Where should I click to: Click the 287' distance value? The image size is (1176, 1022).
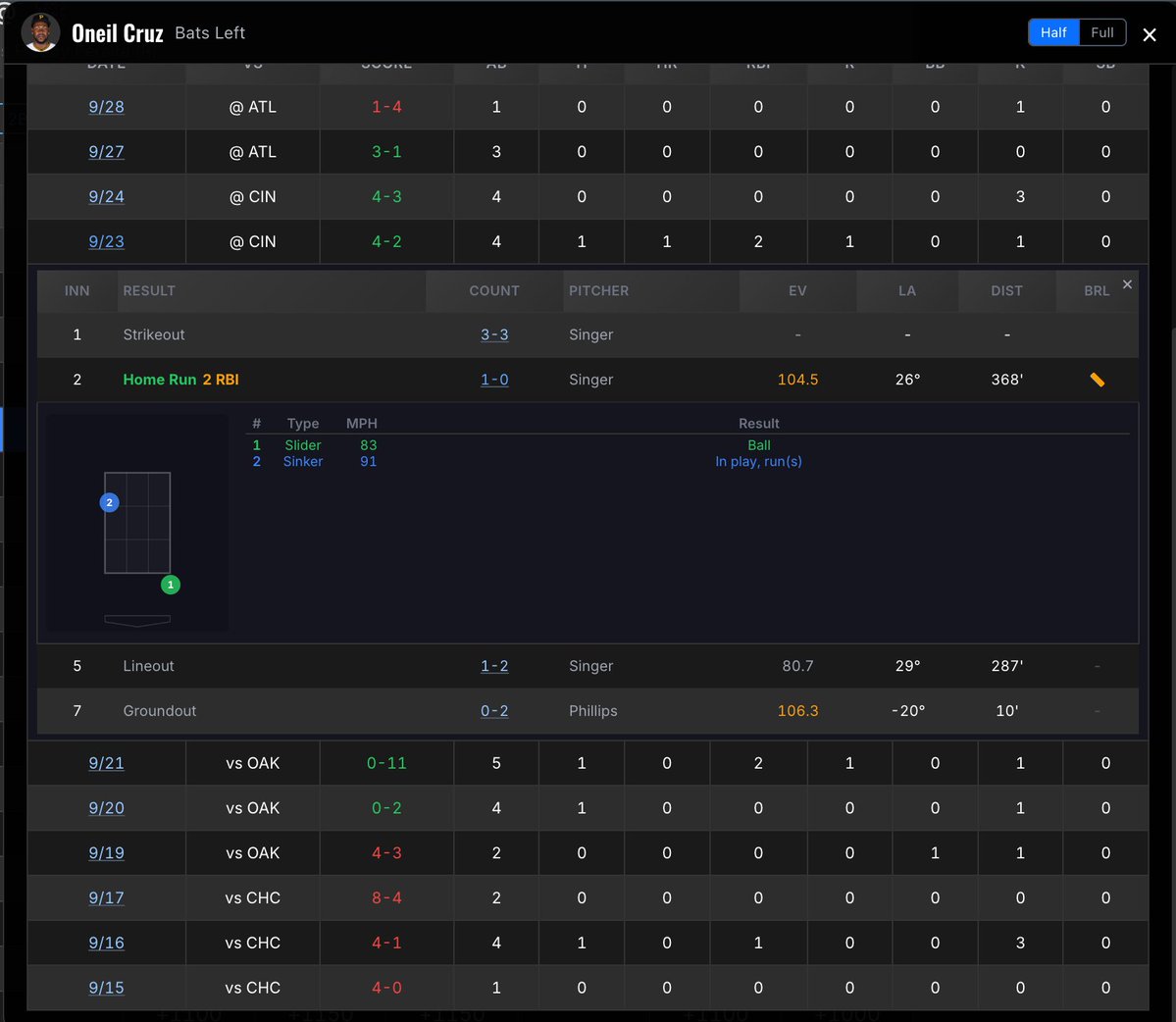[x=1006, y=666]
